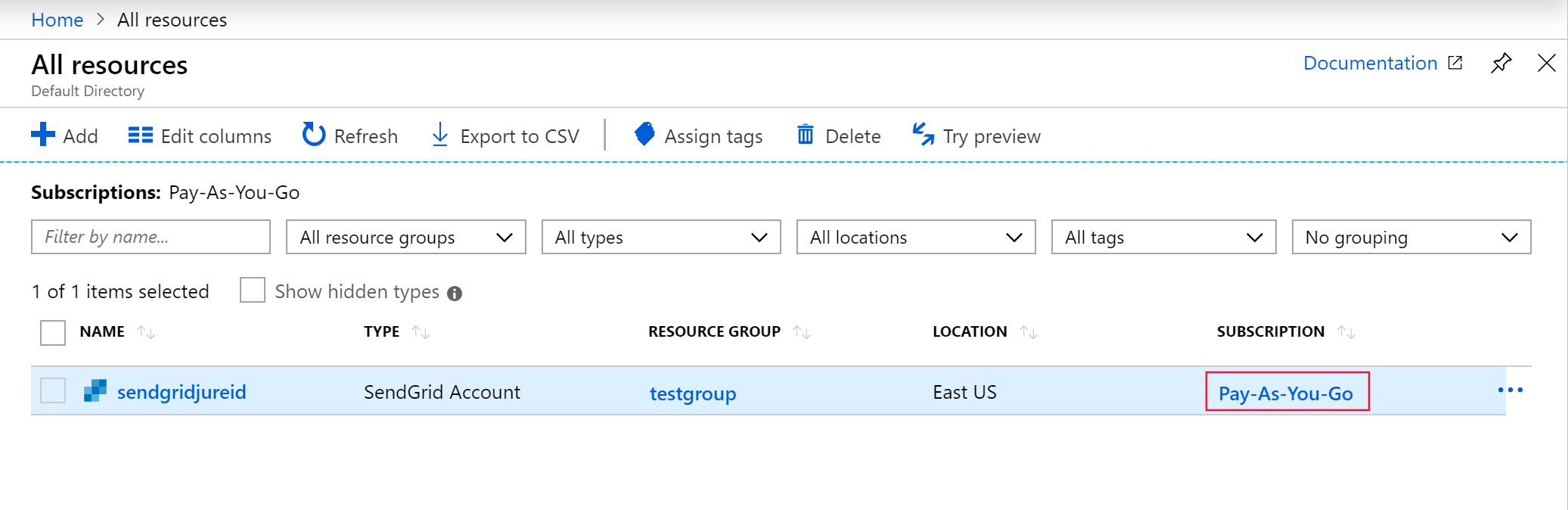
Task: Click the Documentation external-link icon
Action: [x=1455, y=63]
